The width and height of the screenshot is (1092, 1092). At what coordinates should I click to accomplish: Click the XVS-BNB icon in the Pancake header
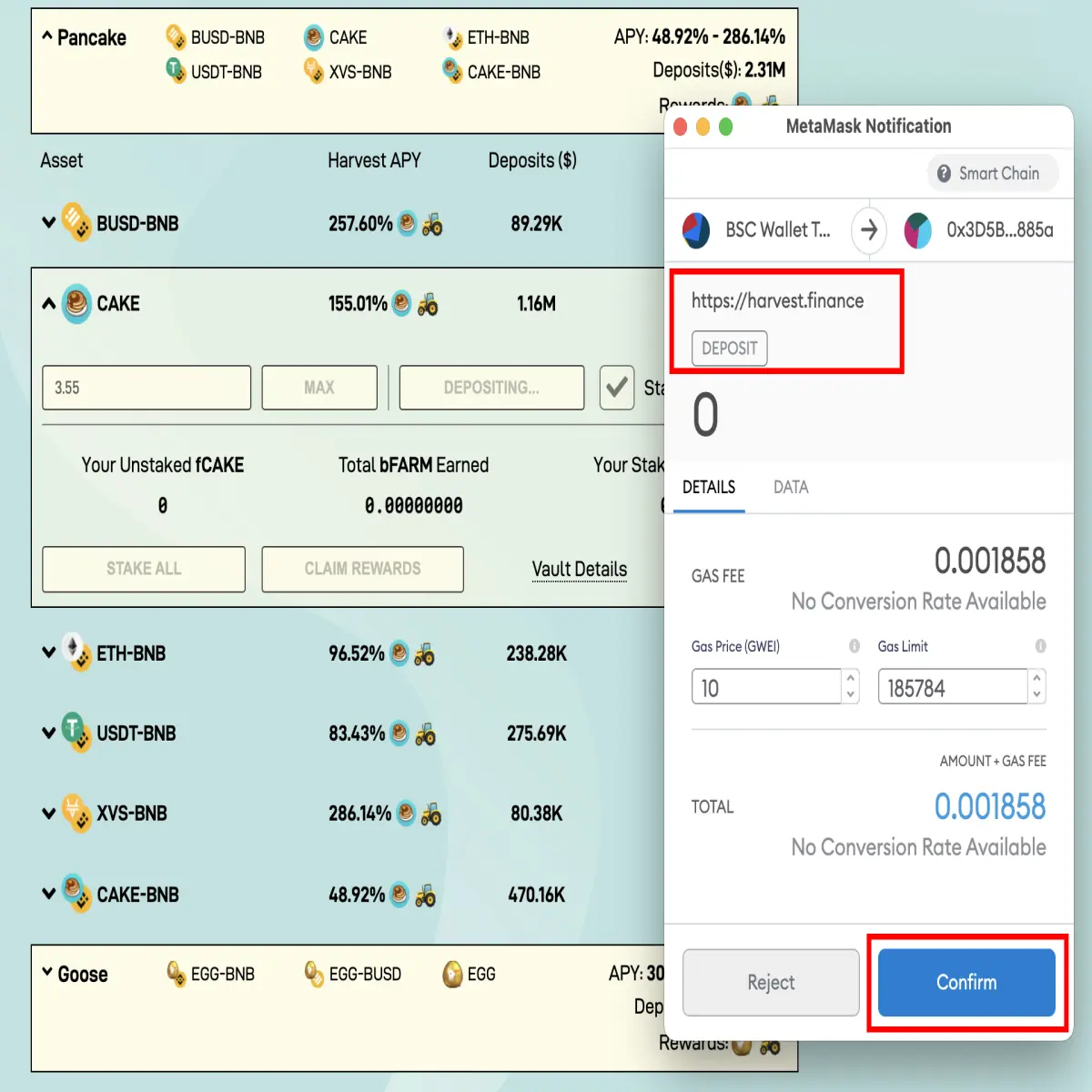[314, 70]
